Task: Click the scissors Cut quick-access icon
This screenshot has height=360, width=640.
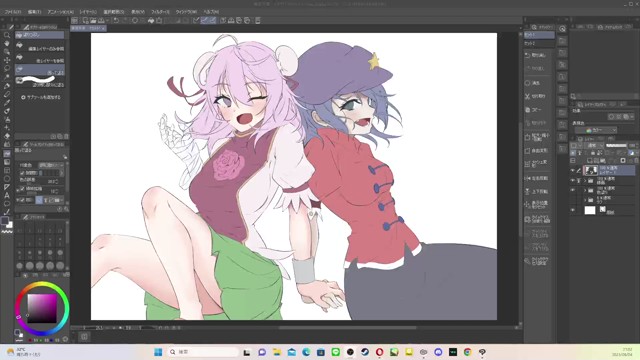Action: [x=527, y=96]
